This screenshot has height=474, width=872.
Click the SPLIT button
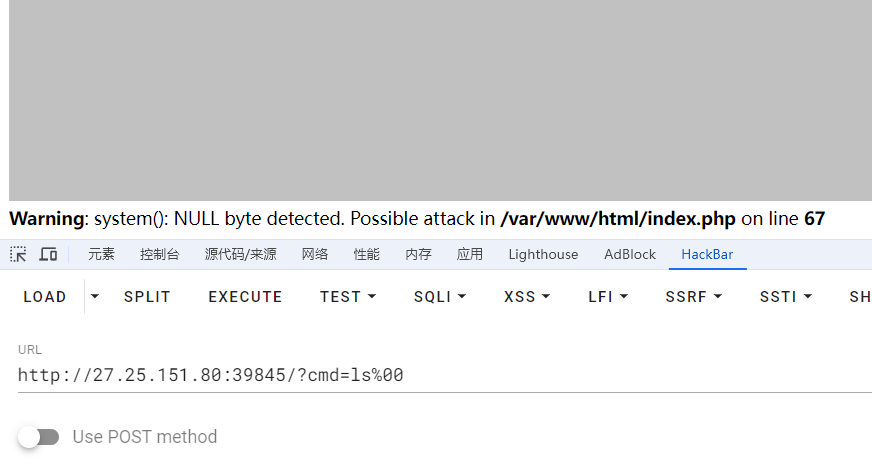(x=147, y=297)
